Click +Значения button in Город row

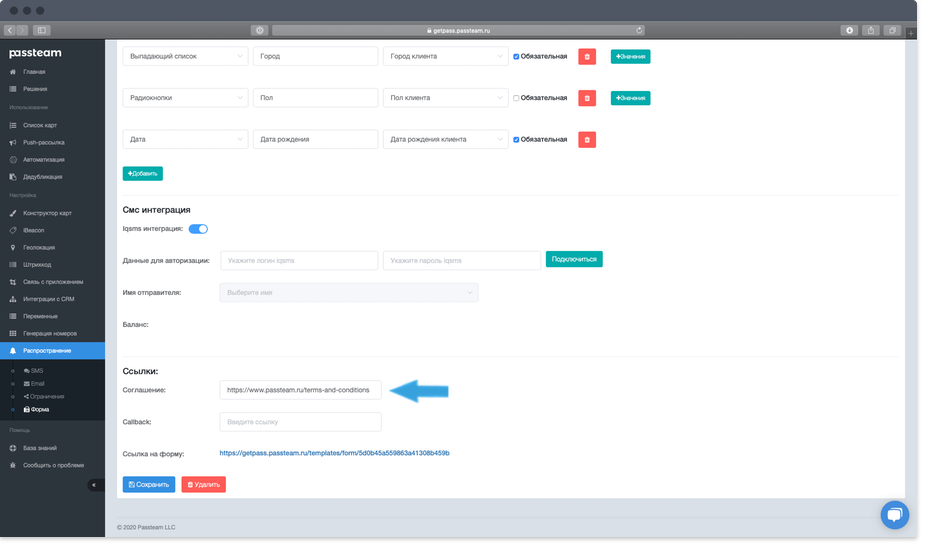[x=631, y=57]
